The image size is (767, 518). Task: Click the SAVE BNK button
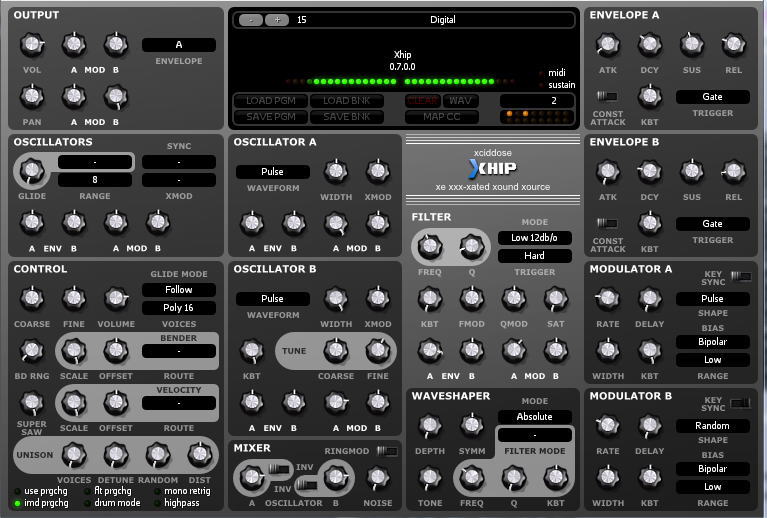click(346, 117)
